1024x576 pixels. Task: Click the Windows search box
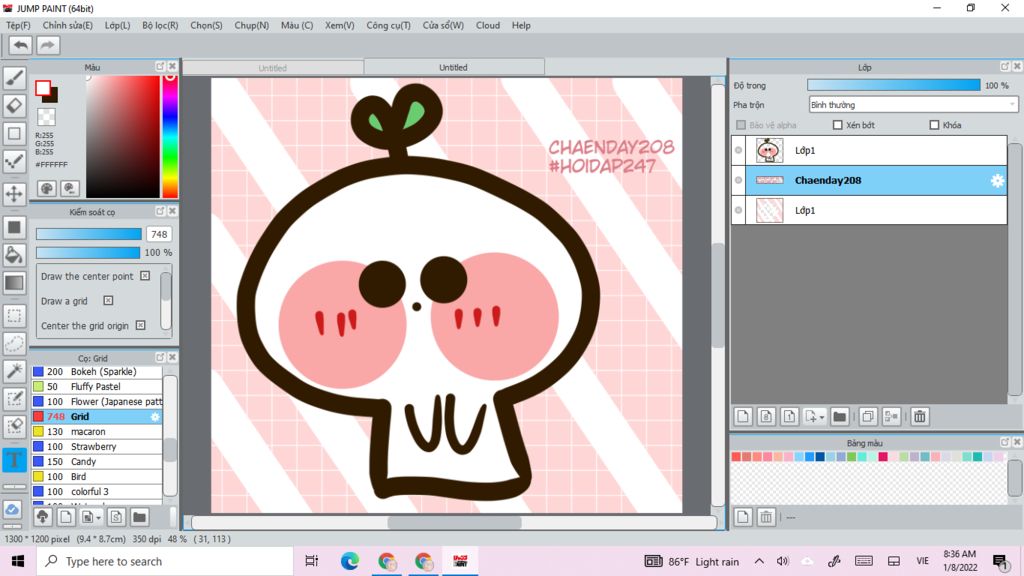click(x=164, y=562)
